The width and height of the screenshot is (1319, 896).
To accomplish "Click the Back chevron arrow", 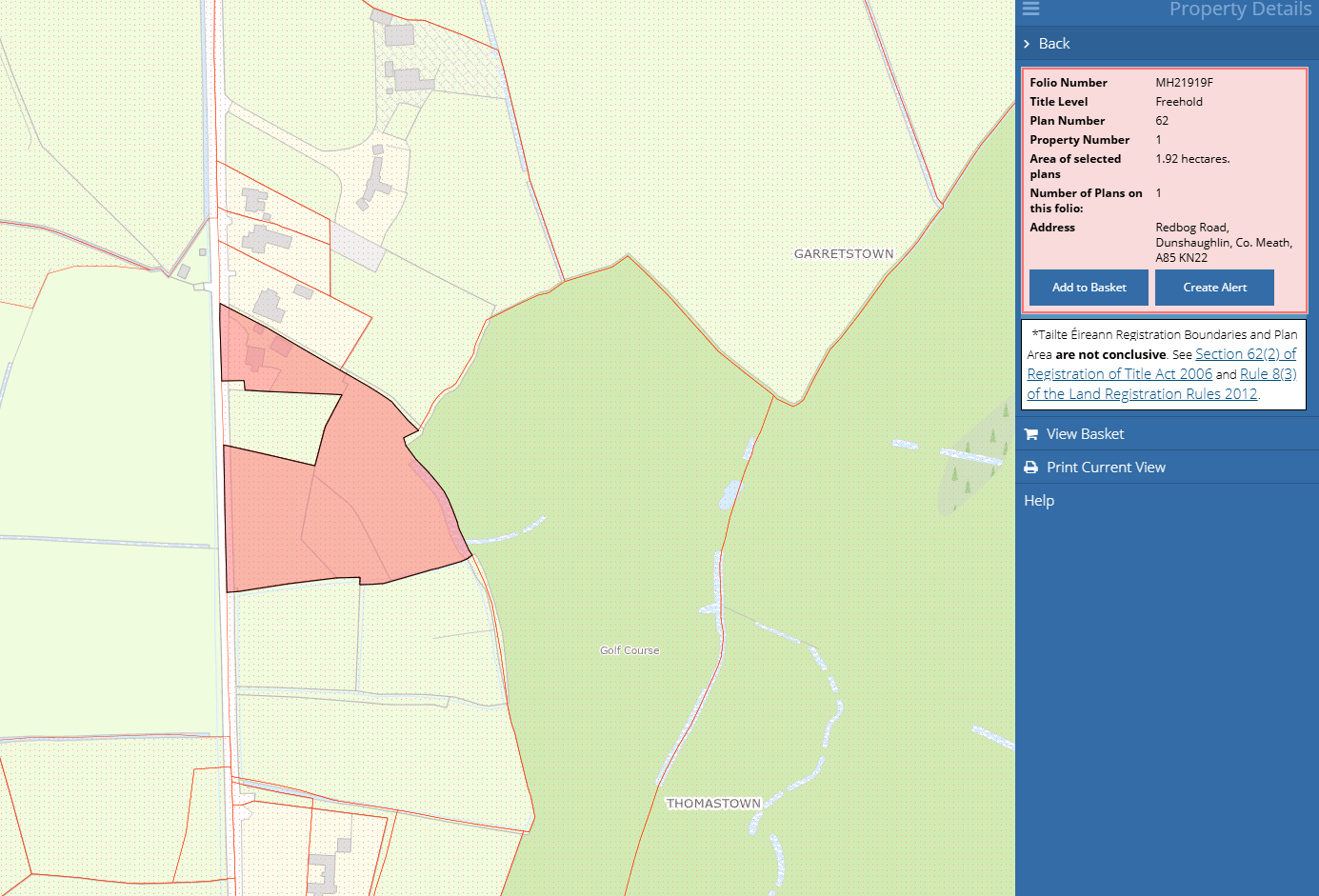I will tap(1027, 44).
